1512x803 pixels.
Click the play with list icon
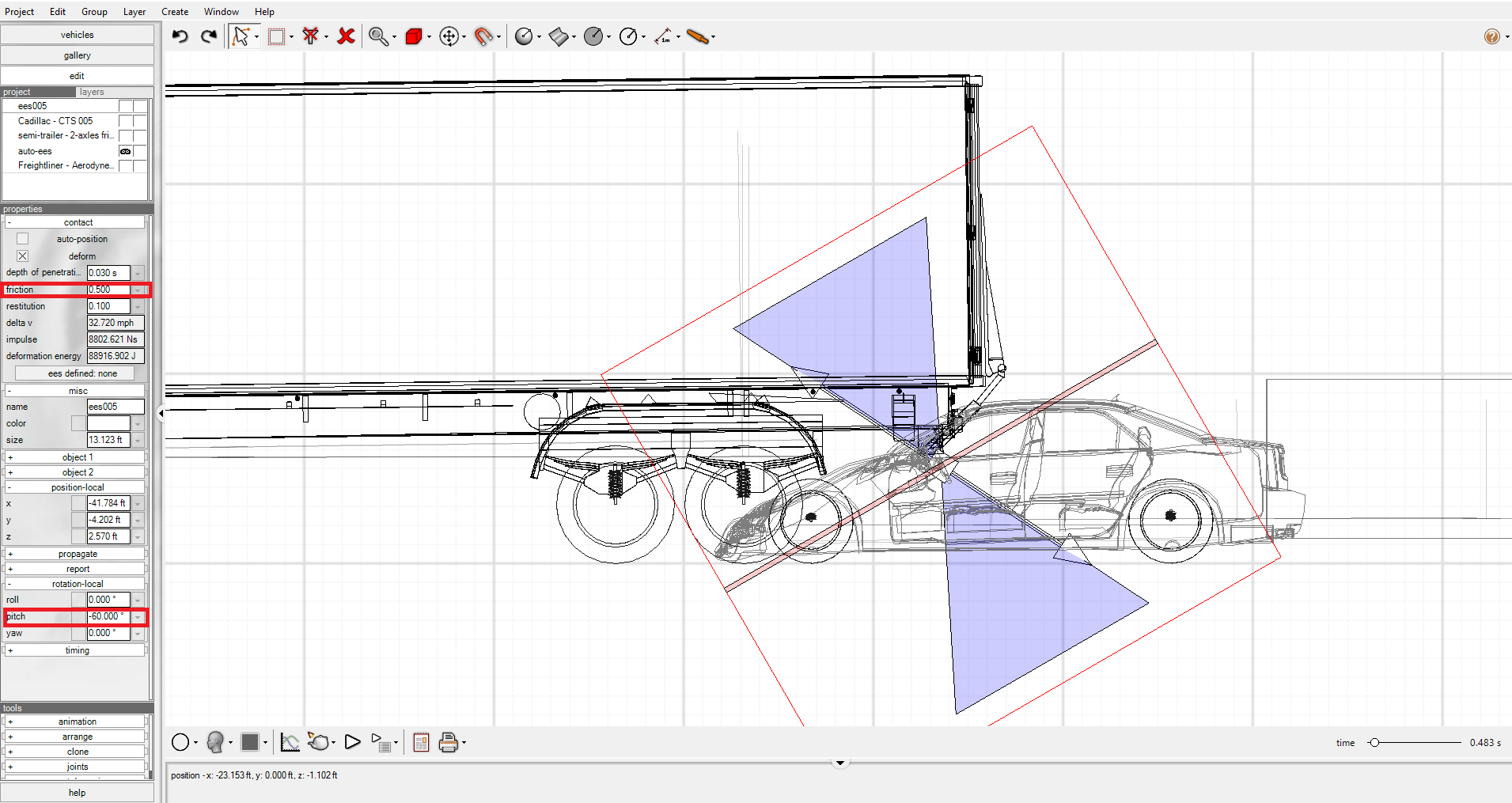point(381,742)
